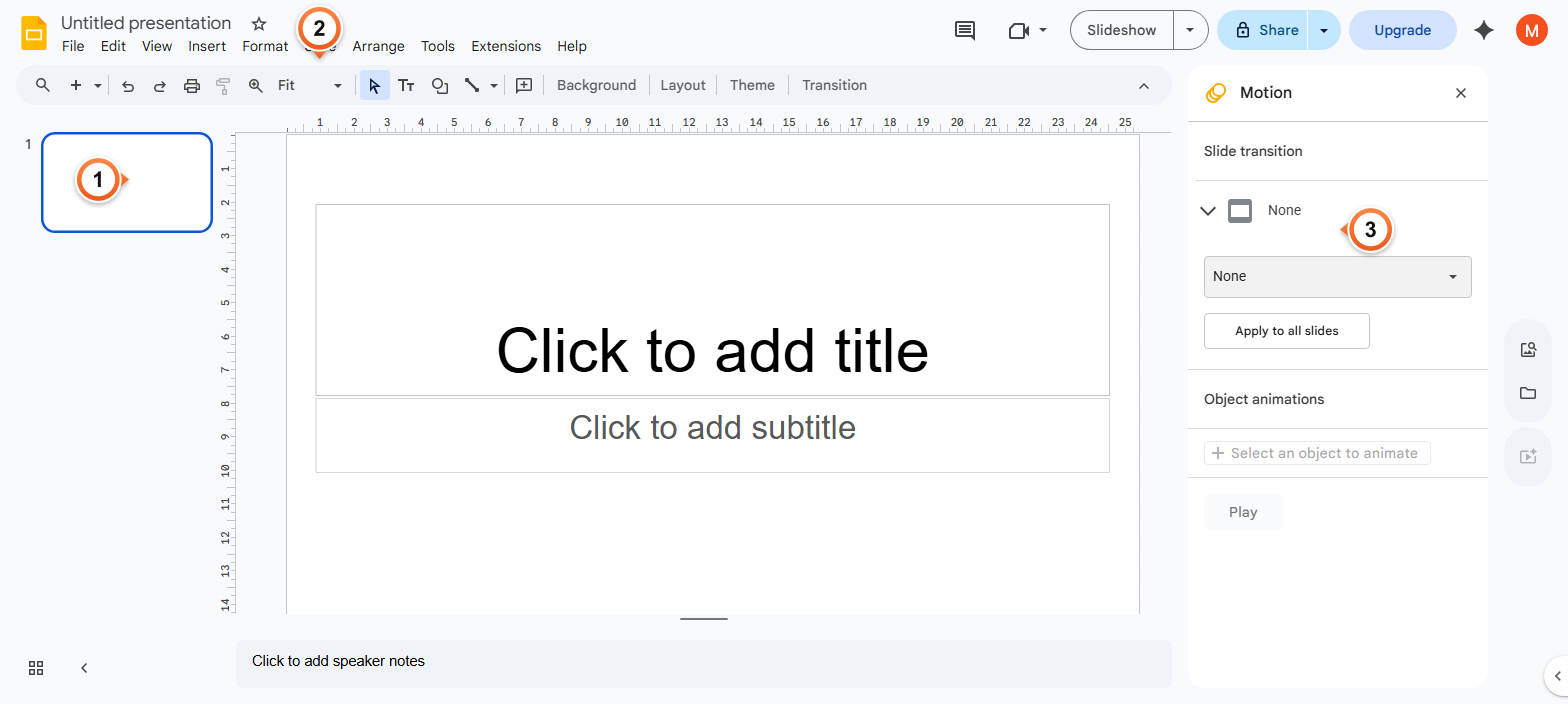This screenshot has width=1568, height=704.
Task: Click the subtitle placeholder text
Action: 712,428
